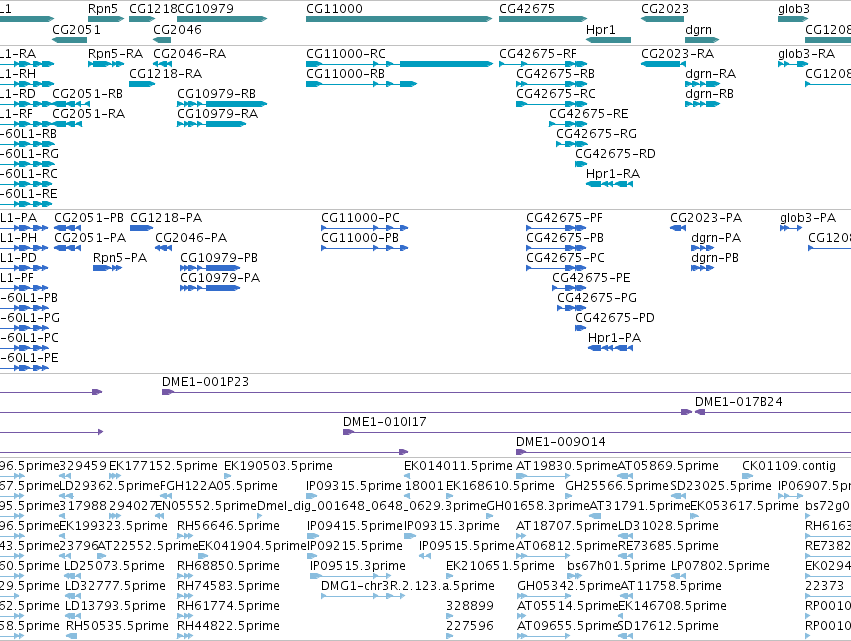Screen dimensions: 851x641
Task: Select EST LD32777.5prime
Action: pos(115,586)
